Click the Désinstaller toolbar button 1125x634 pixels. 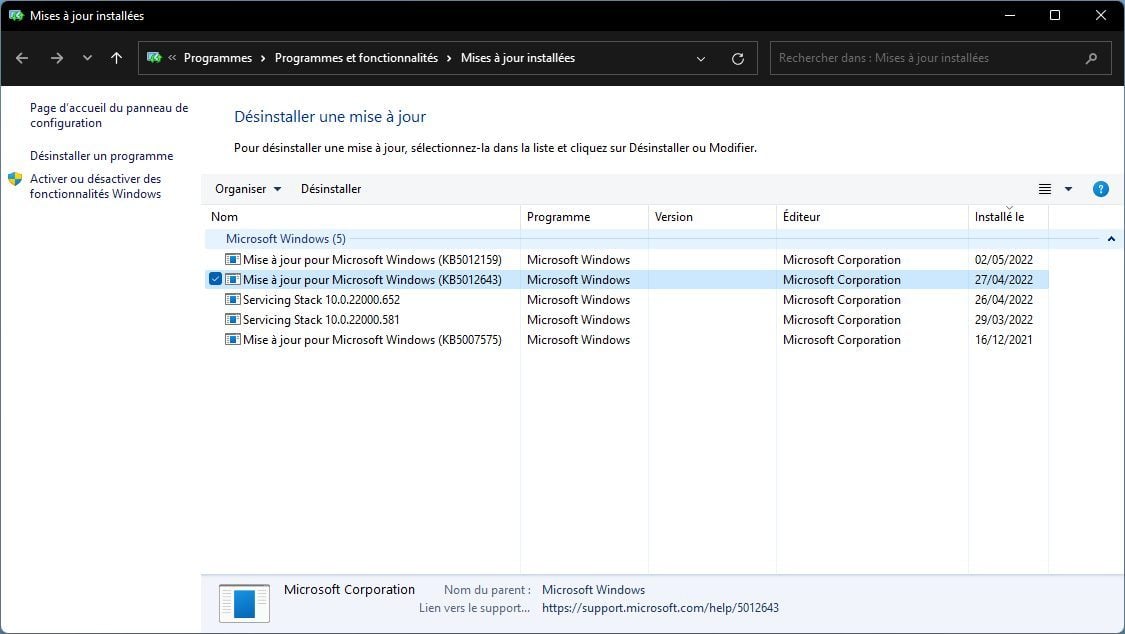pos(331,189)
